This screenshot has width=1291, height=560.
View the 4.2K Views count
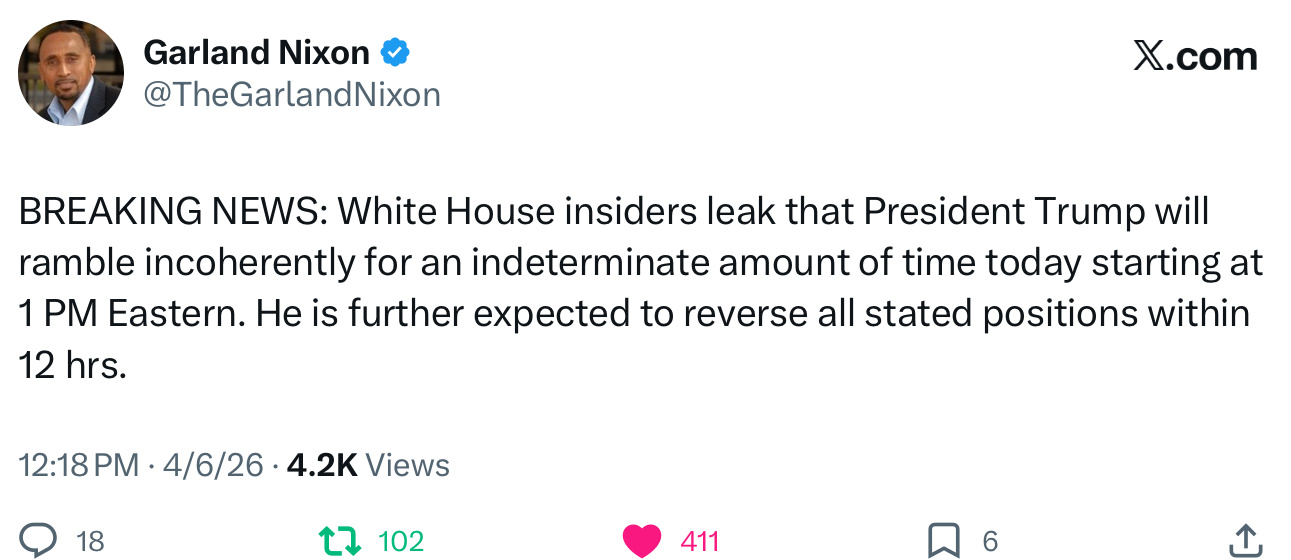pyautogui.click(x=368, y=465)
